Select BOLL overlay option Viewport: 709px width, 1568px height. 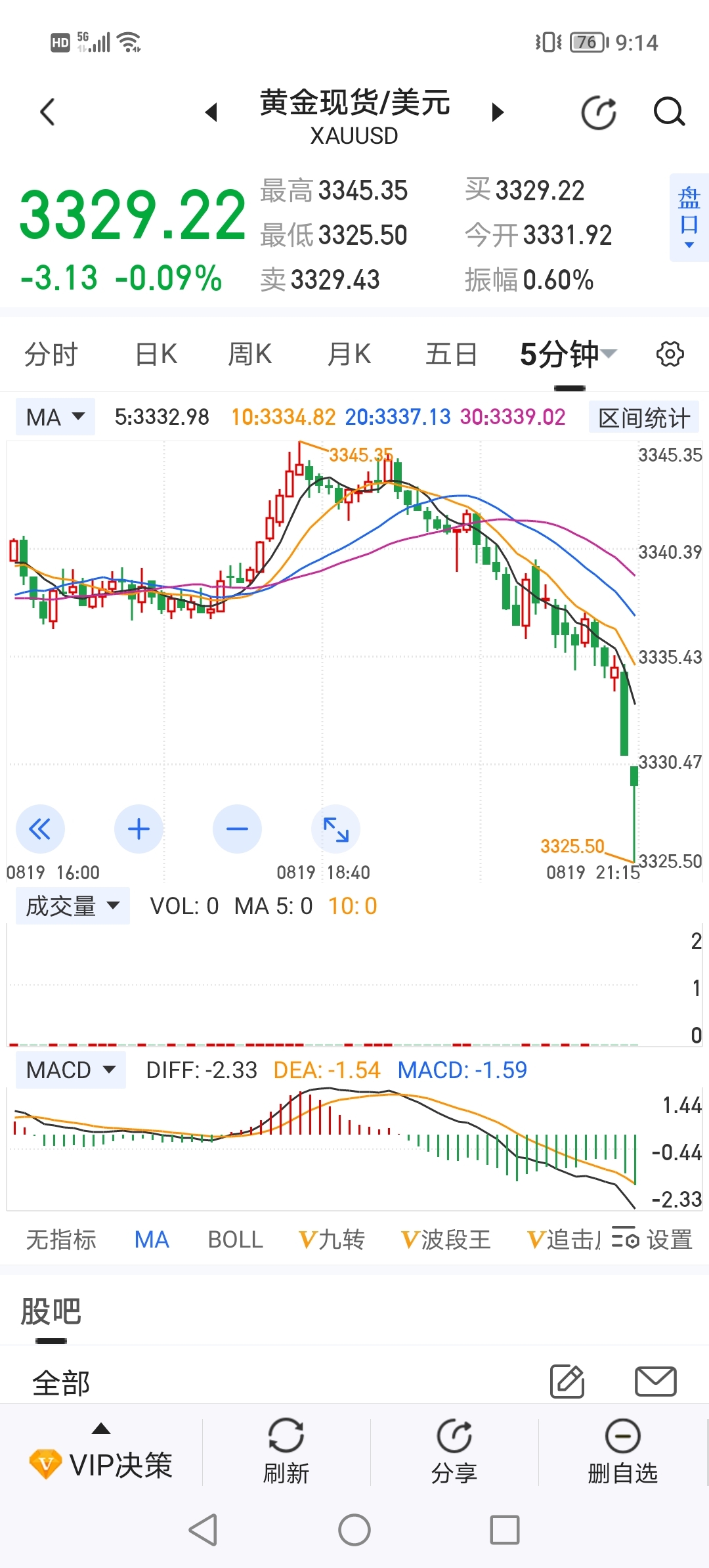pos(235,1240)
